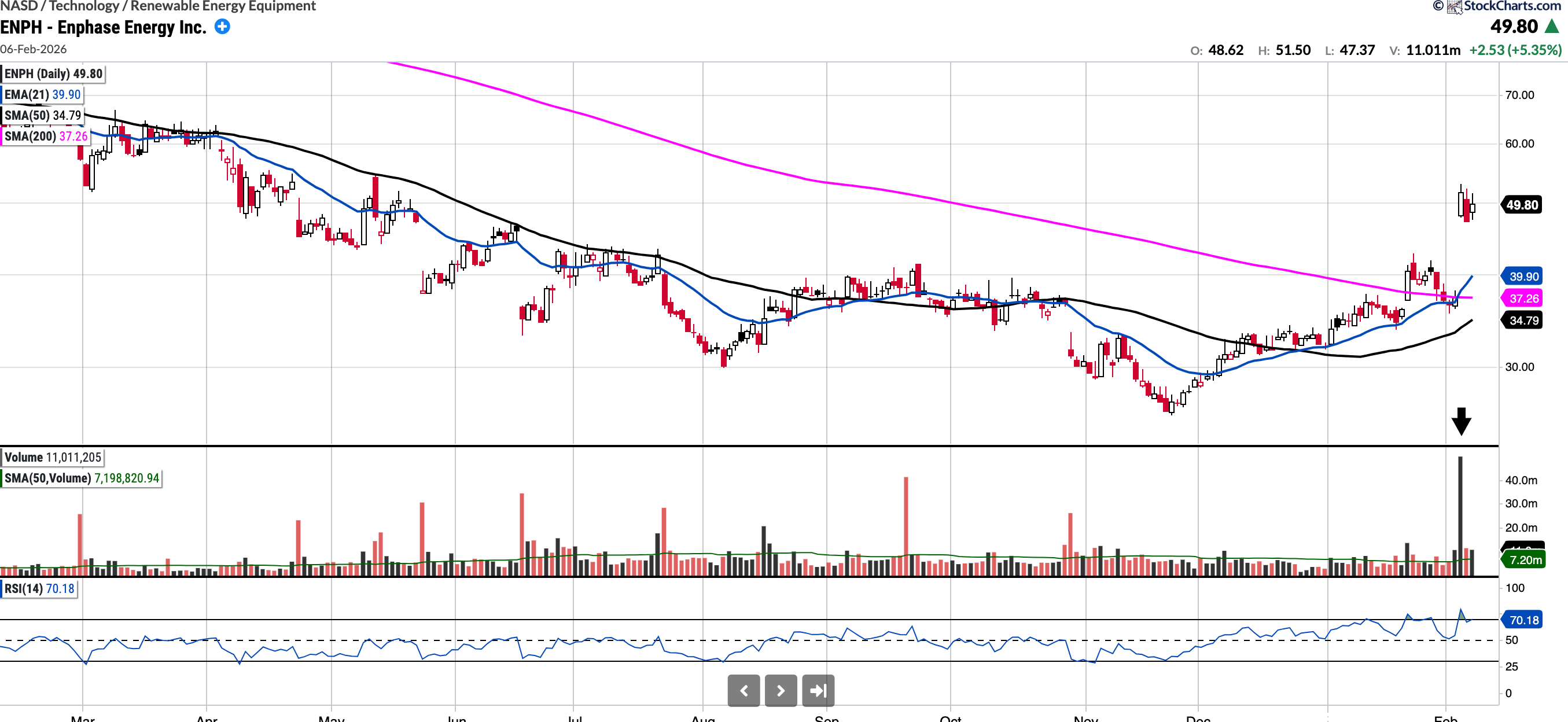The width and height of the screenshot is (1568, 722).
Task: Toggle the EMA(21) legend label
Action: coord(42,94)
